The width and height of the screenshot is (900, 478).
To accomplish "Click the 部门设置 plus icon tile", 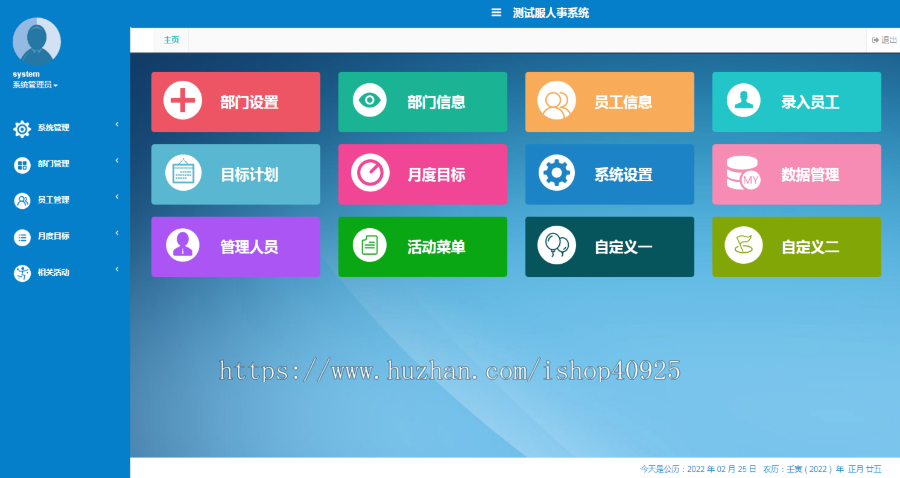I will click(235, 101).
